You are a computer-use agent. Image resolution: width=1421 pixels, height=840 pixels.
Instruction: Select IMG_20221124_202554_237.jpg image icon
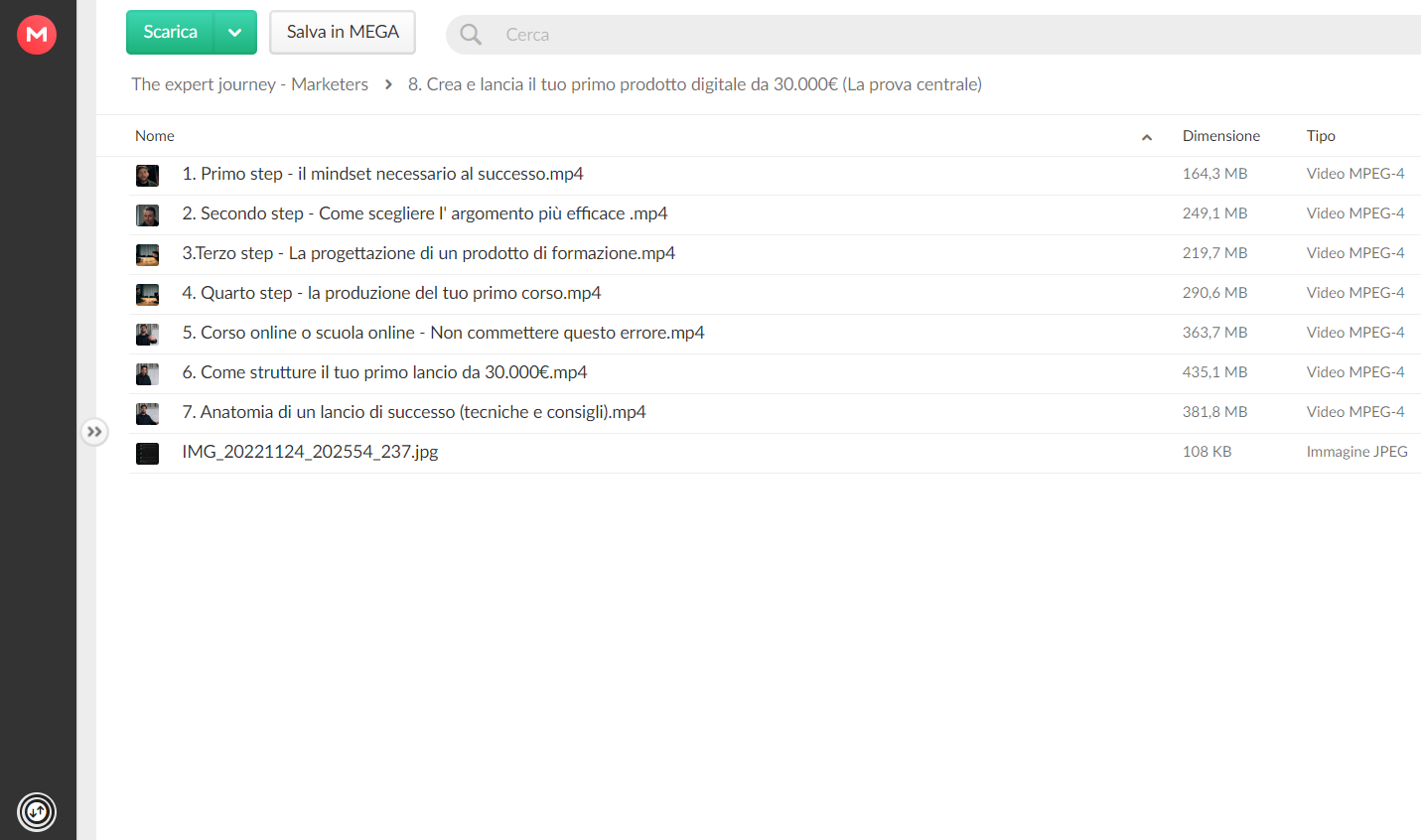tap(147, 454)
